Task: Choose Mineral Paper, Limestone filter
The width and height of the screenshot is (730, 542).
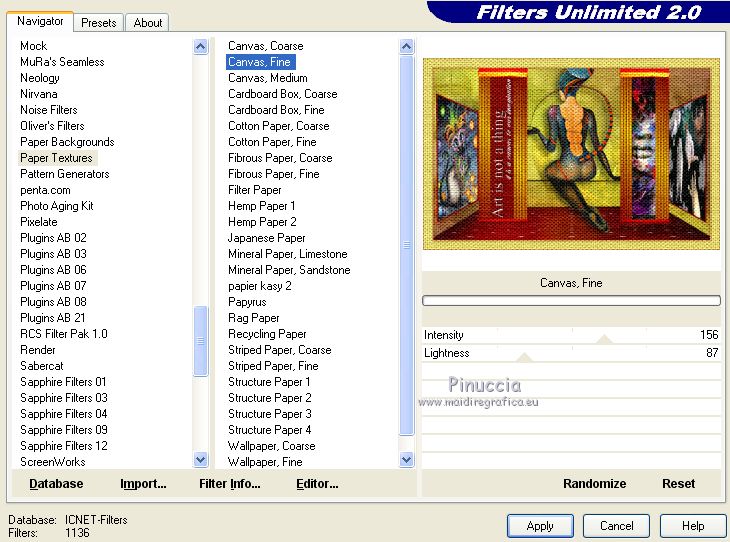Action: [x=288, y=254]
